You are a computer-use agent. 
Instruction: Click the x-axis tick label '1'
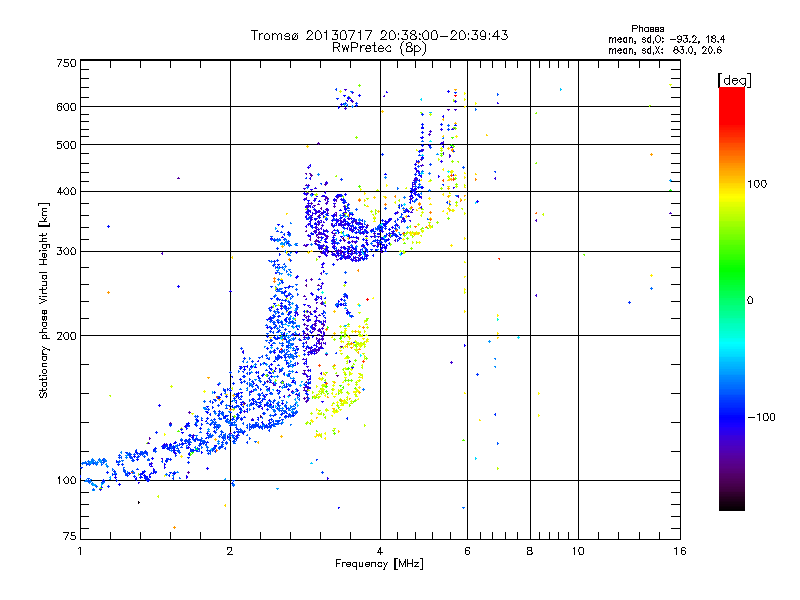80,551
